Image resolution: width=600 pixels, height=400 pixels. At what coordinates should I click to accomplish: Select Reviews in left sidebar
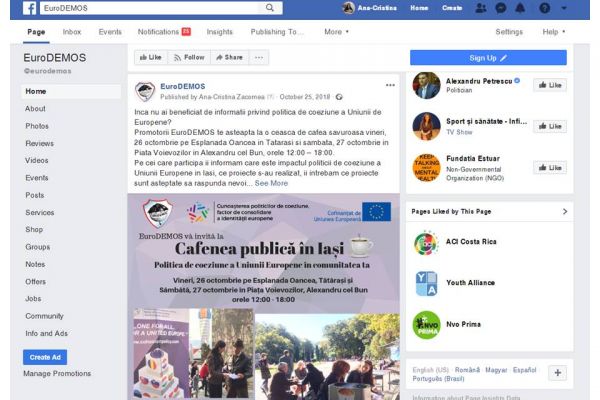point(39,144)
